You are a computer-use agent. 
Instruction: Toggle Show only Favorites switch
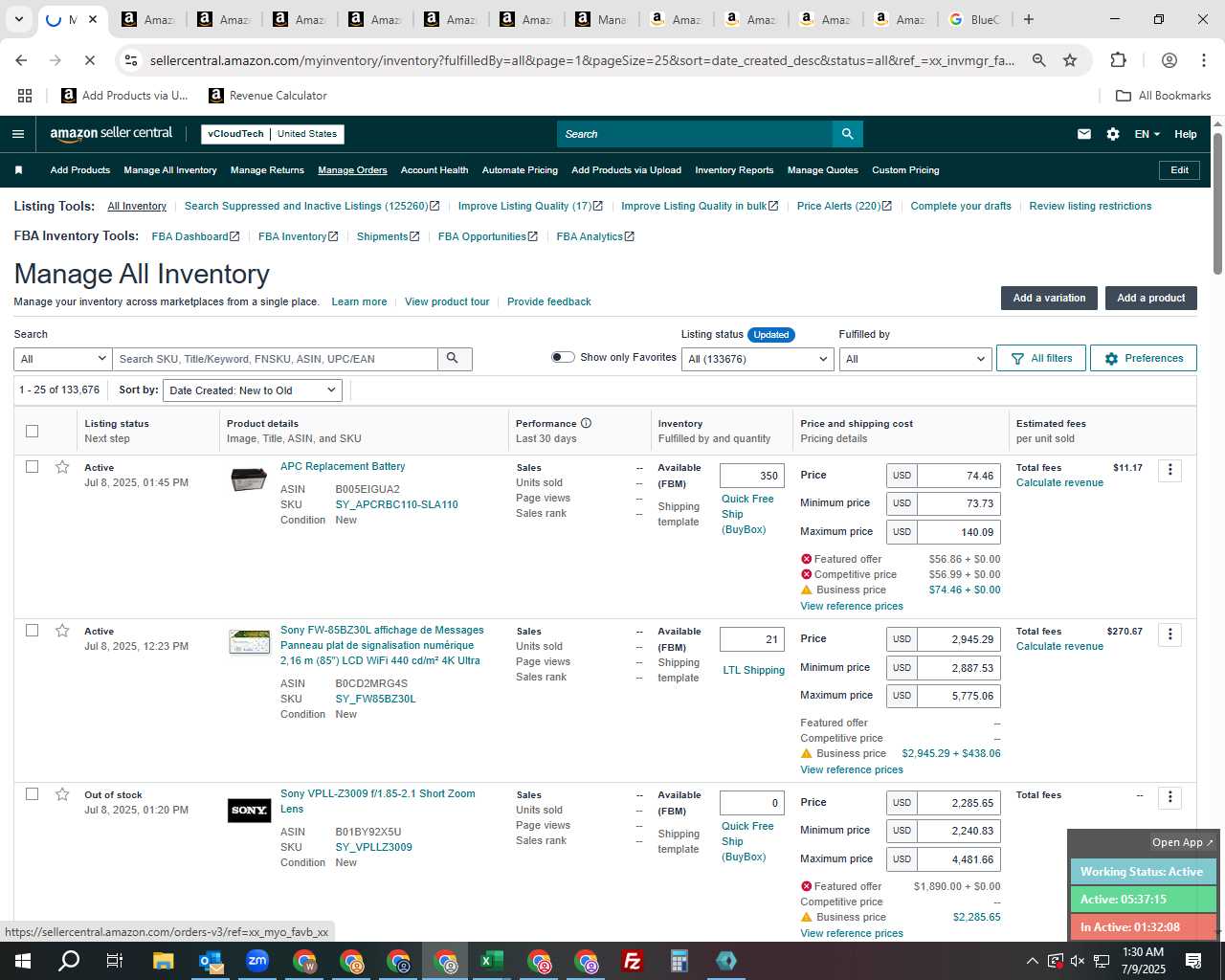[x=563, y=357]
